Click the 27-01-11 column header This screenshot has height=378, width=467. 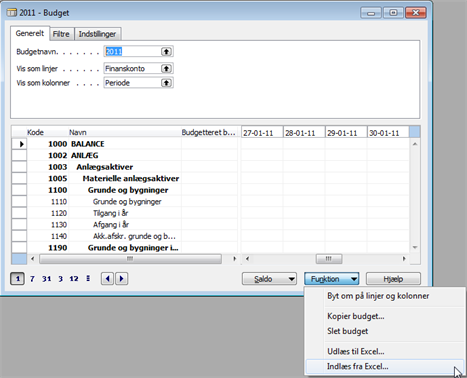coord(262,132)
